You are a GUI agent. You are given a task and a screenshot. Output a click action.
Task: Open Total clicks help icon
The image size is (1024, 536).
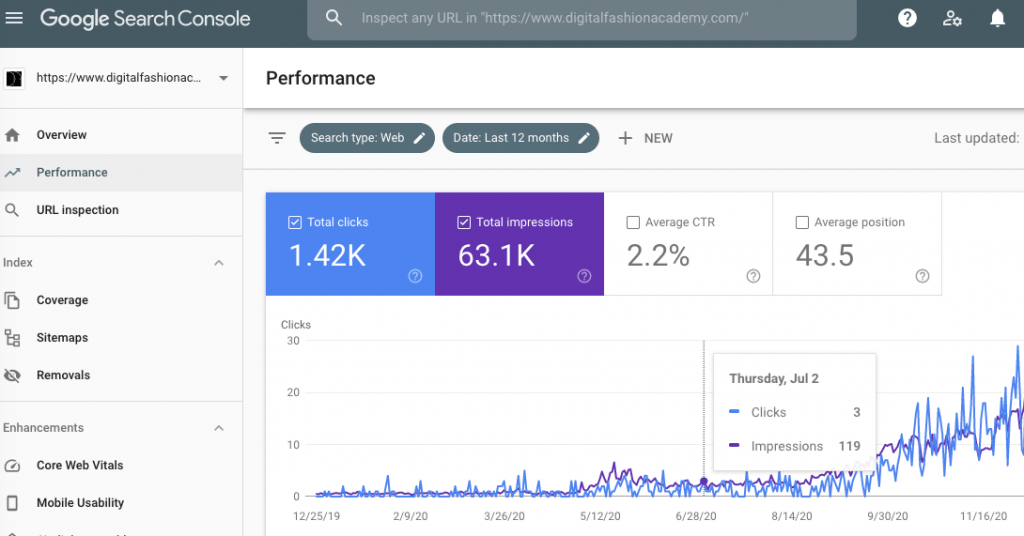pyautogui.click(x=415, y=276)
